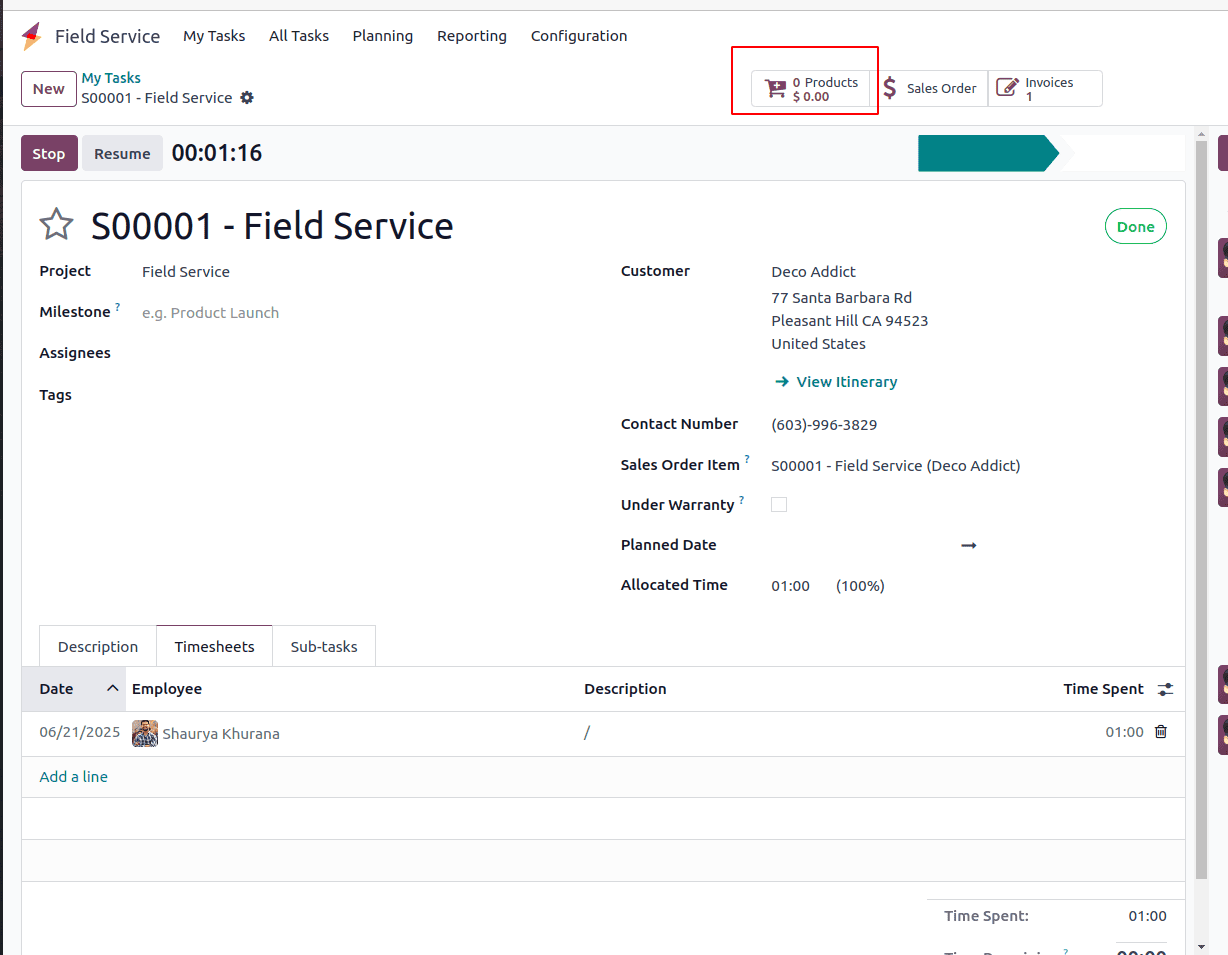Screen dimensions: 1228x955
Task: Switch to the Sub-tasks tab
Action: [324, 647]
